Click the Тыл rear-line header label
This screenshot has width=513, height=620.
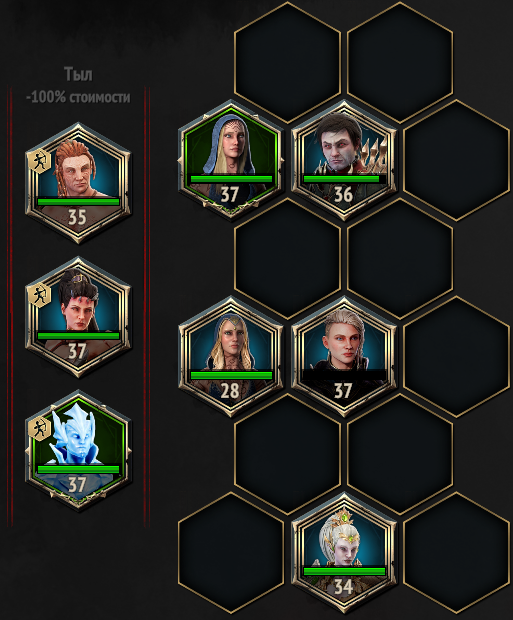[78, 74]
